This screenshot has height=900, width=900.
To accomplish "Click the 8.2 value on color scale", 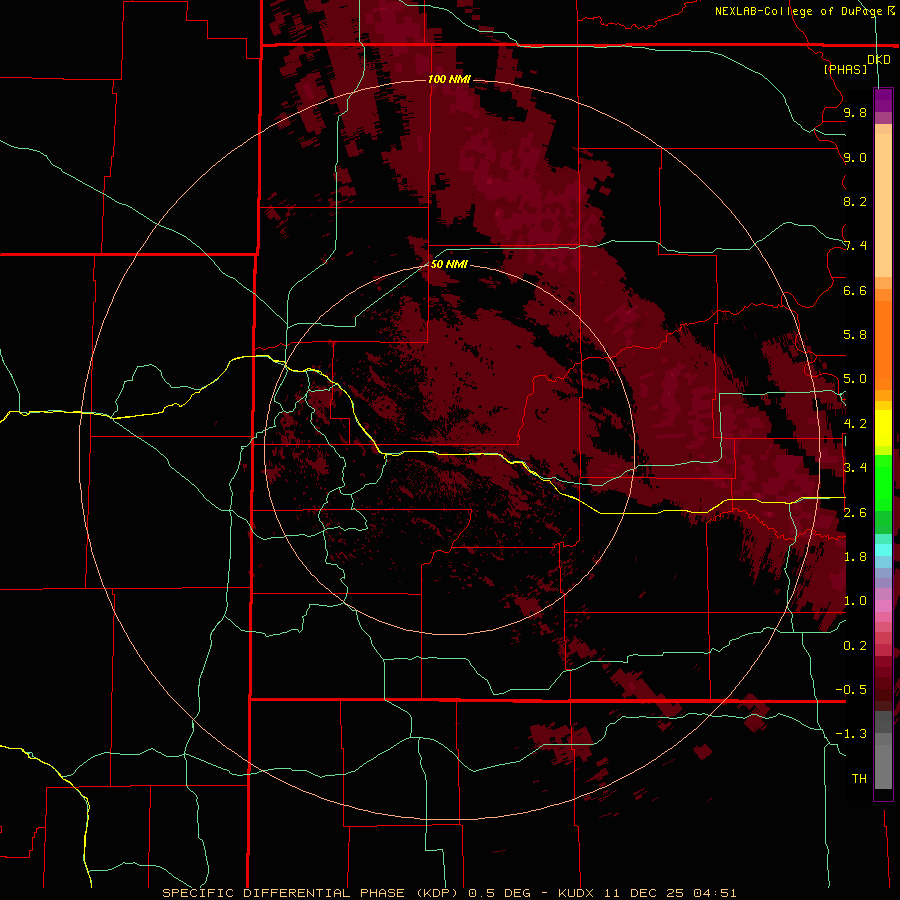I will tap(855, 201).
